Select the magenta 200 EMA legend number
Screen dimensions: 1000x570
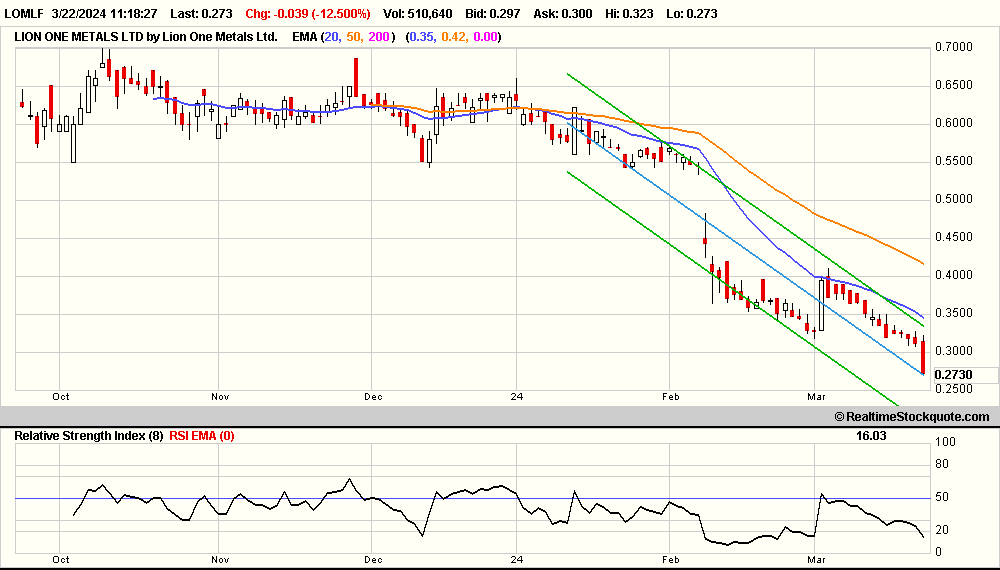[378, 37]
